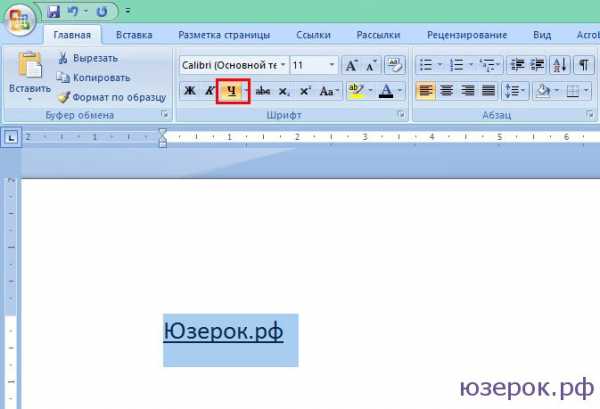Image resolution: width=600 pixels, height=409 pixels.
Task: Sort text with A-Я icon
Action: point(560,65)
